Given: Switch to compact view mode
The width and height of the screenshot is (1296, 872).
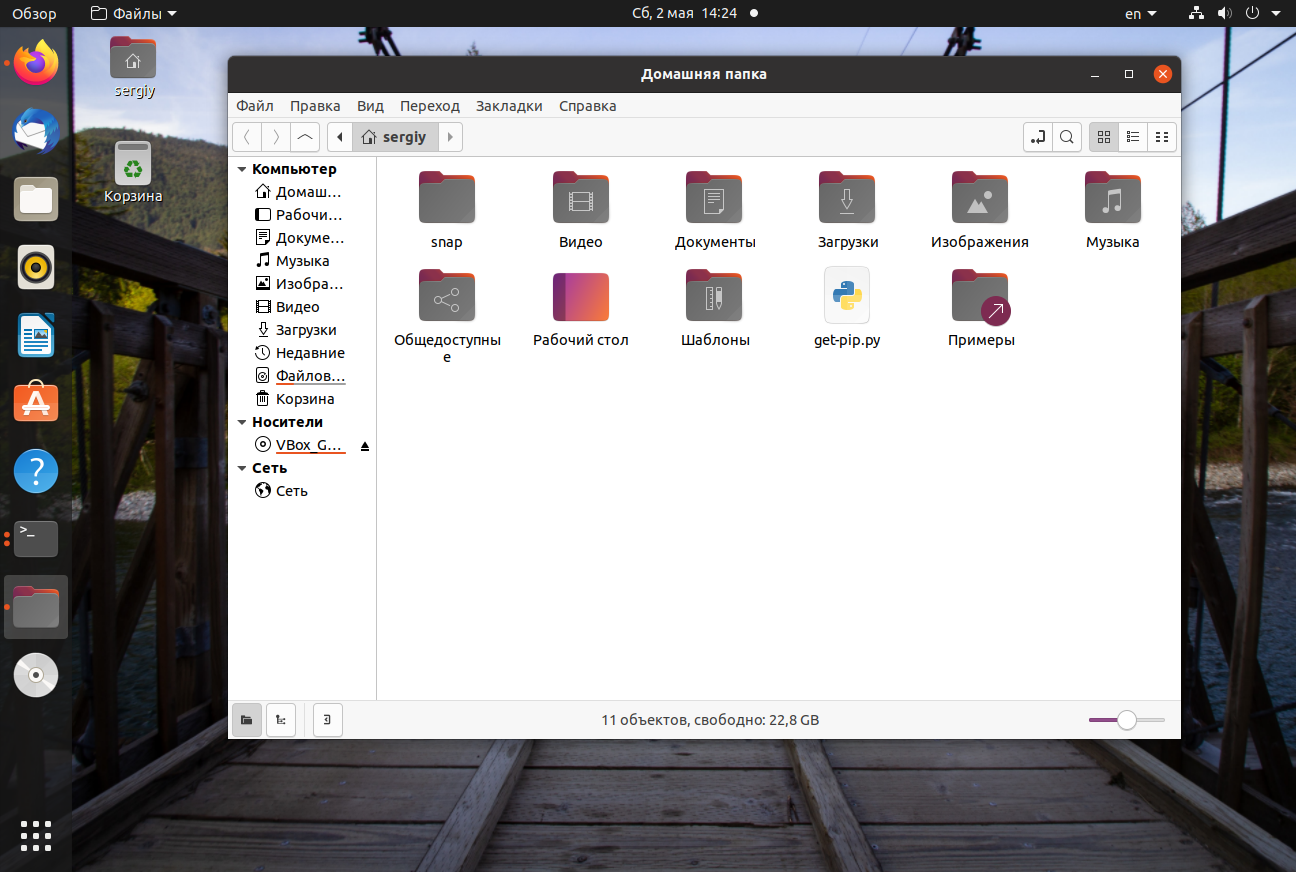Looking at the screenshot, I should (1162, 137).
